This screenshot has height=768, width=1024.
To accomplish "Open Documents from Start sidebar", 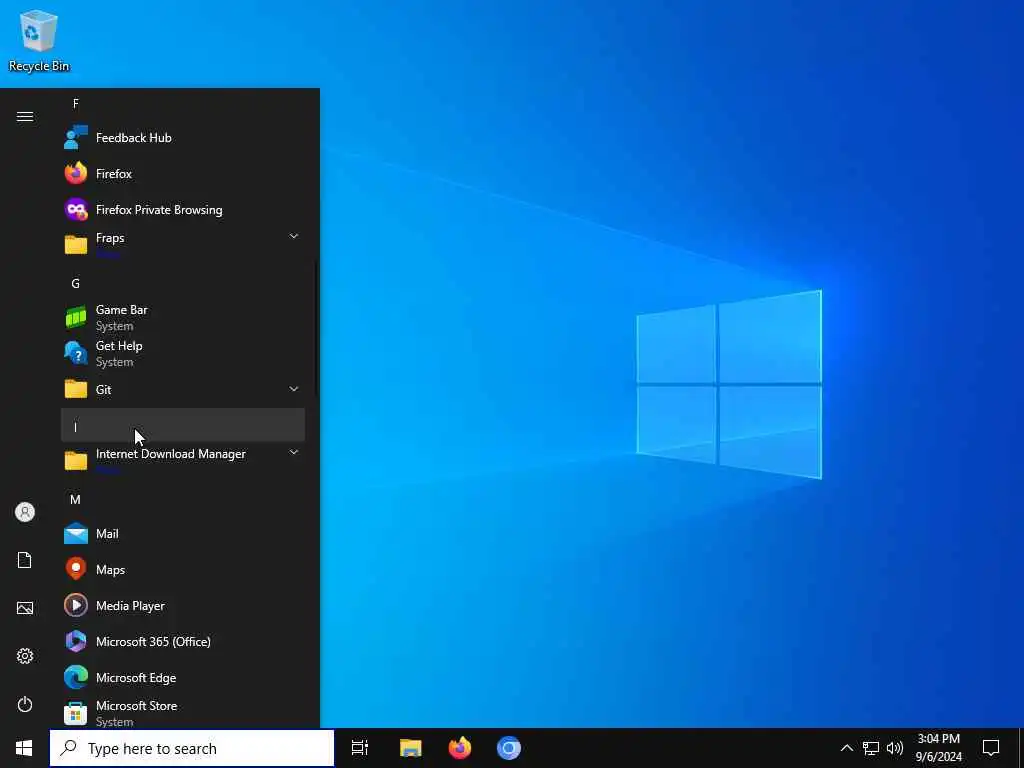I will coord(25,560).
